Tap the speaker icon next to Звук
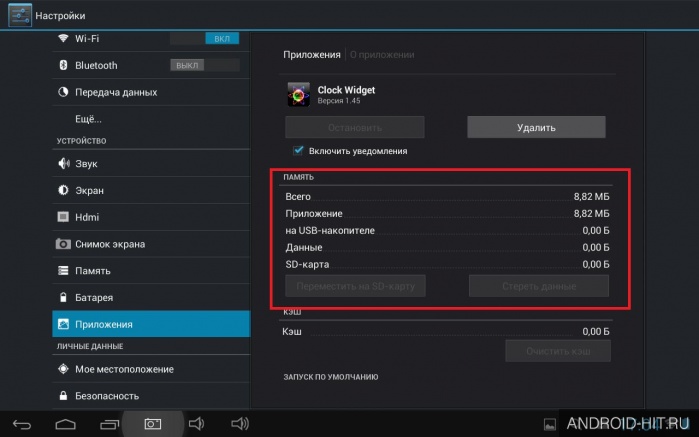This screenshot has width=699, height=437. (63, 163)
